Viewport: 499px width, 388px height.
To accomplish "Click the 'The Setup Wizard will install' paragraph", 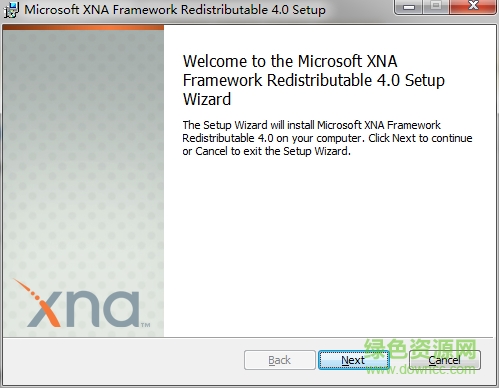I will [327, 138].
